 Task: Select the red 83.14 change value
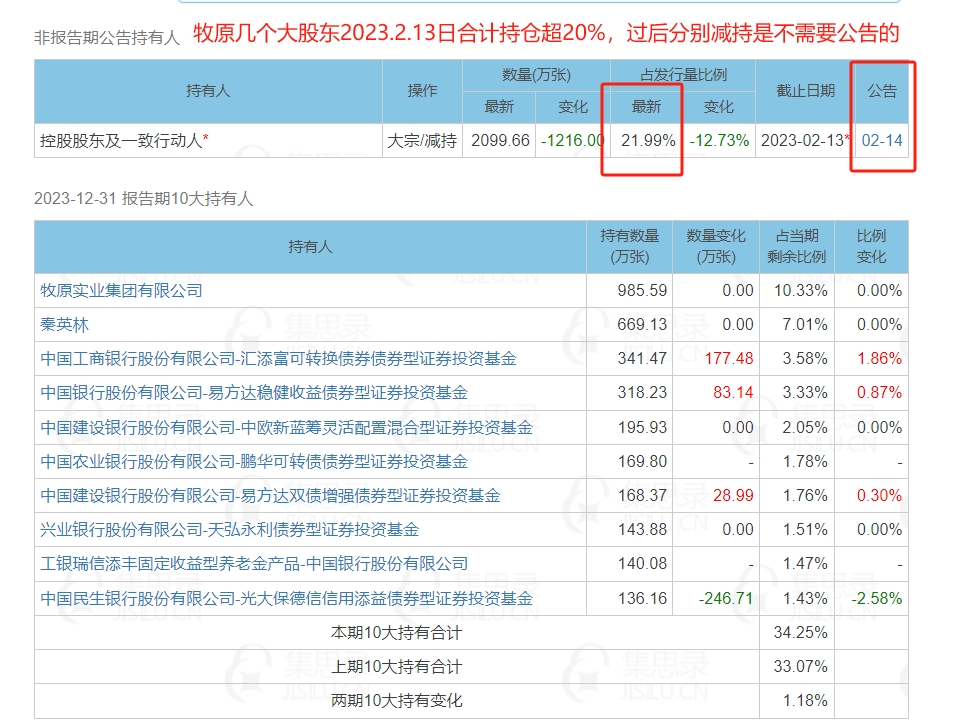[x=733, y=393]
